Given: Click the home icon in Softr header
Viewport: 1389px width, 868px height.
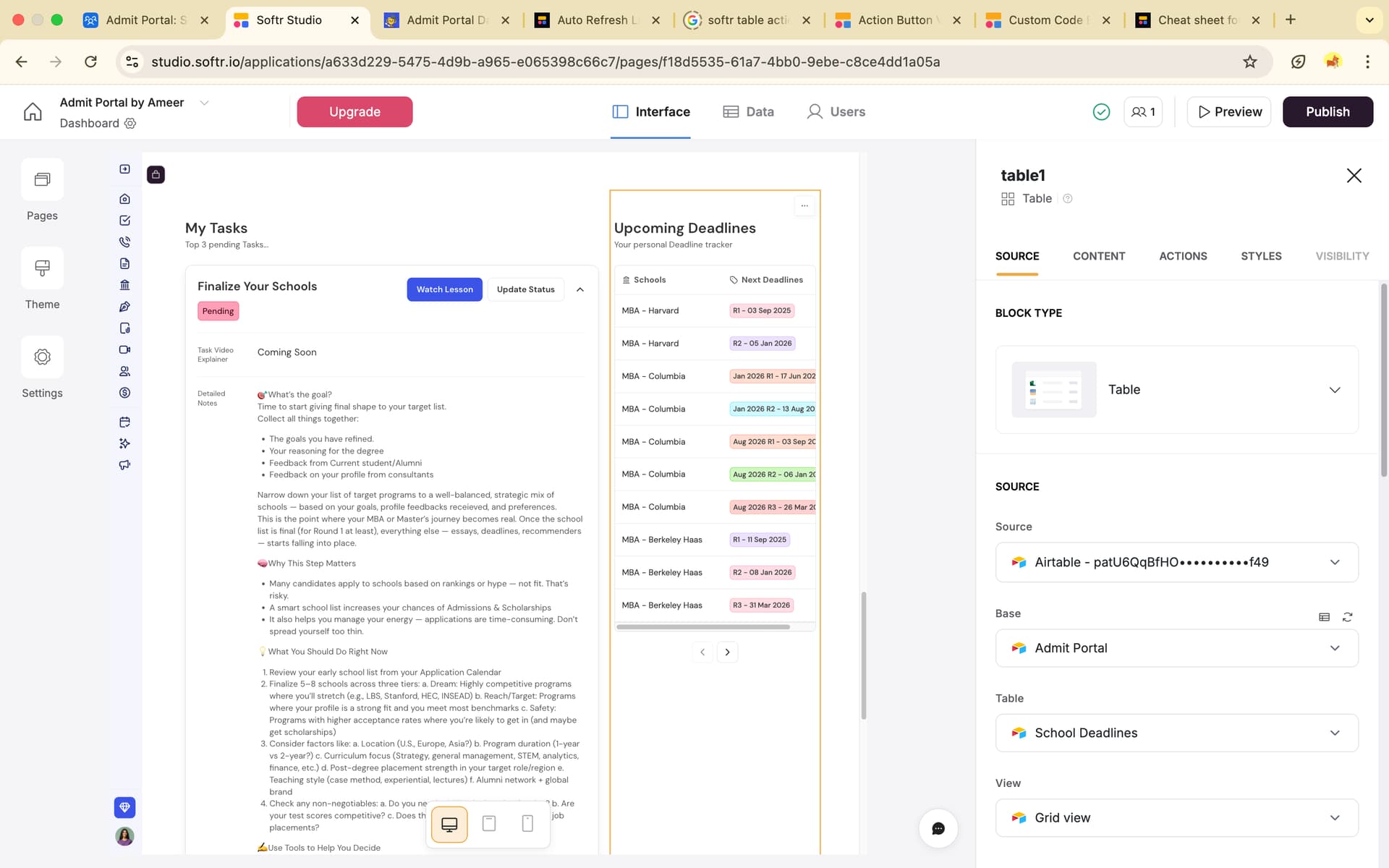Looking at the screenshot, I should tap(33, 111).
